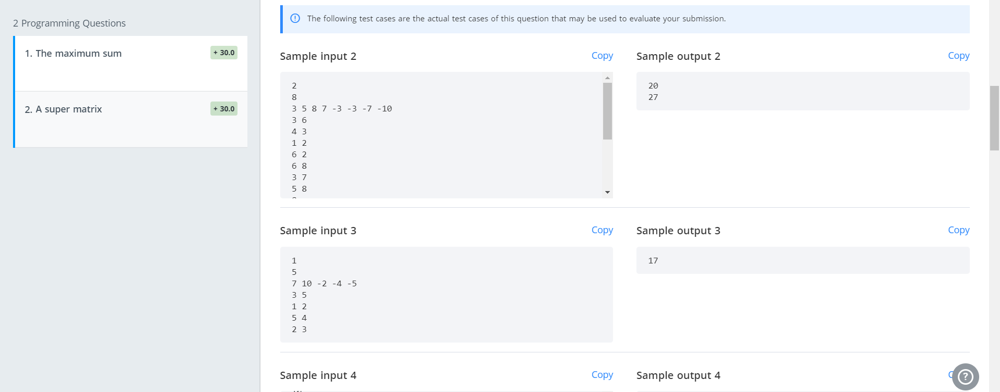Click inside the Sample input 2 text box

(x=441, y=135)
